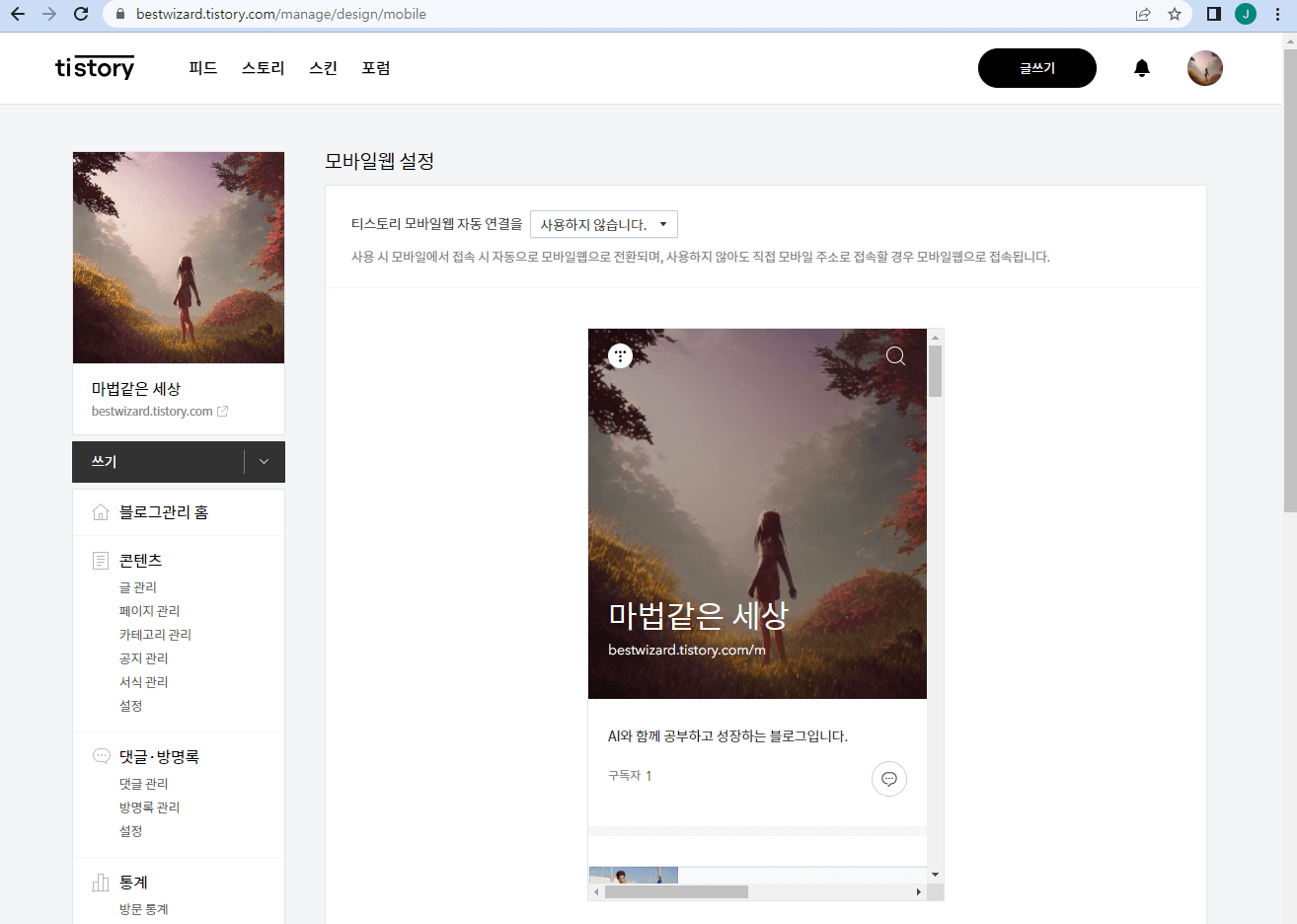Open 방문 통계

point(144,909)
